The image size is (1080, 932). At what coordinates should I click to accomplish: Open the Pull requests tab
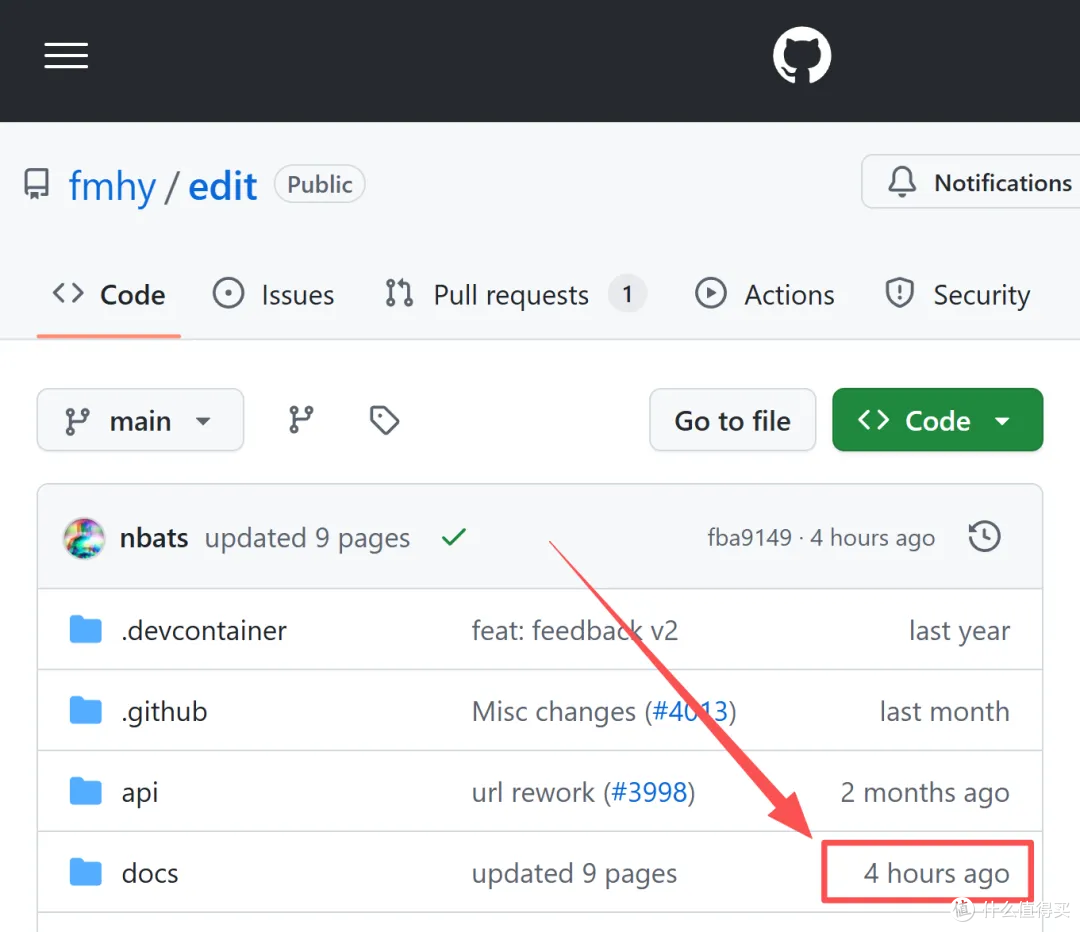515,295
